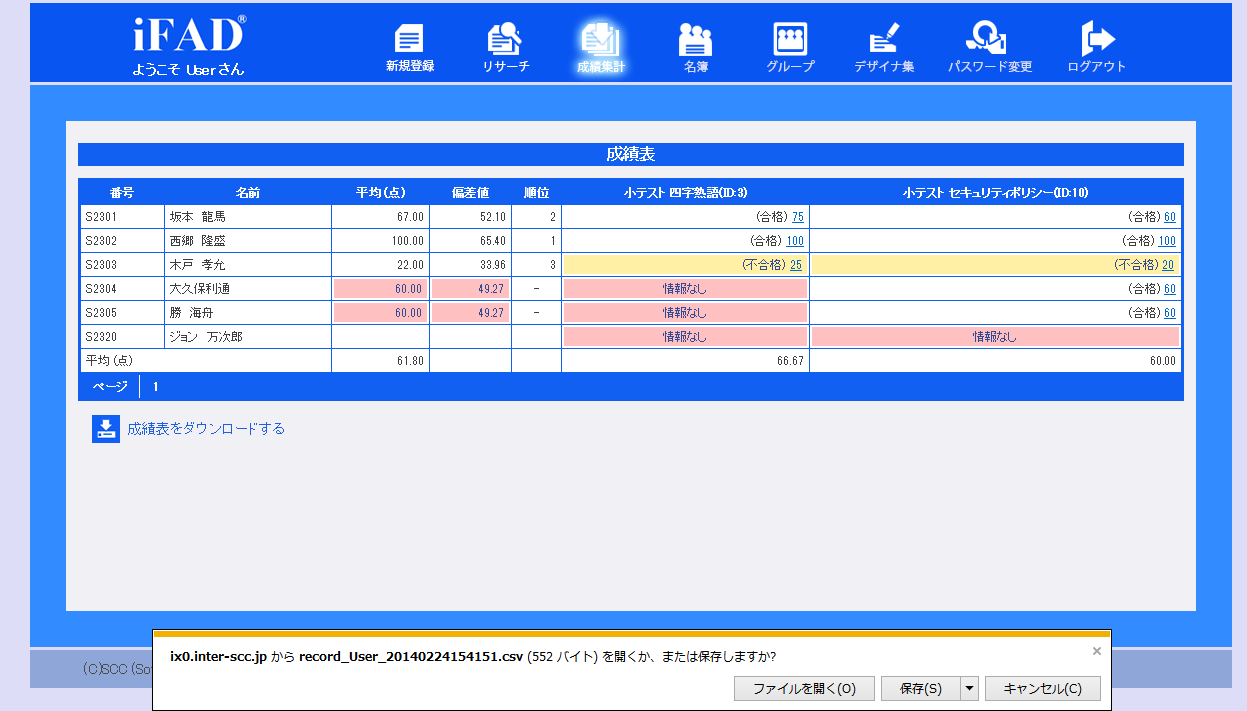Click the ようこそ Userさん greeting
1247x711 pixels.
pyautogui.click(x=188, y=69)
